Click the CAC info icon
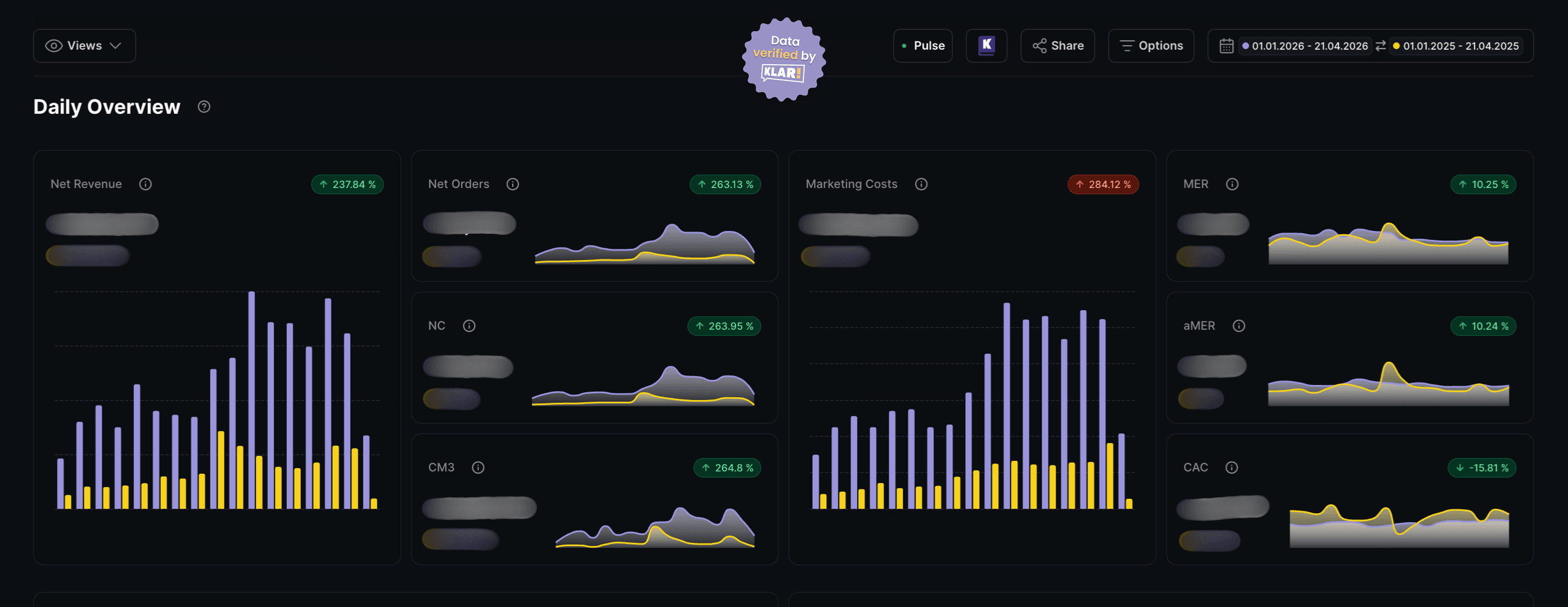The image size is (1568, 607). tap(1232, 467)
